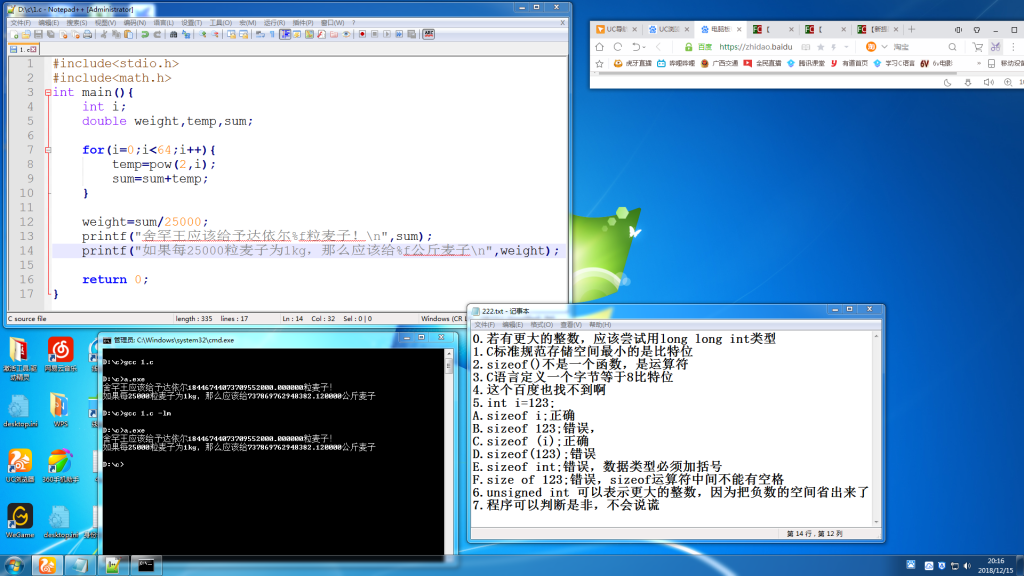Open the 腾讯课堂 bookmark link

805,63
